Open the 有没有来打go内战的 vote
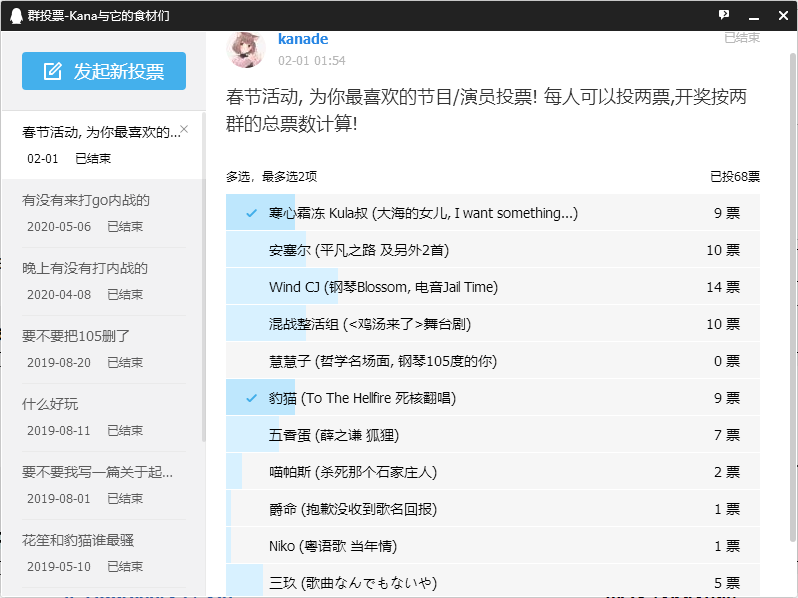The width and height of the screenshot is (798, 598). coord(86,200)
